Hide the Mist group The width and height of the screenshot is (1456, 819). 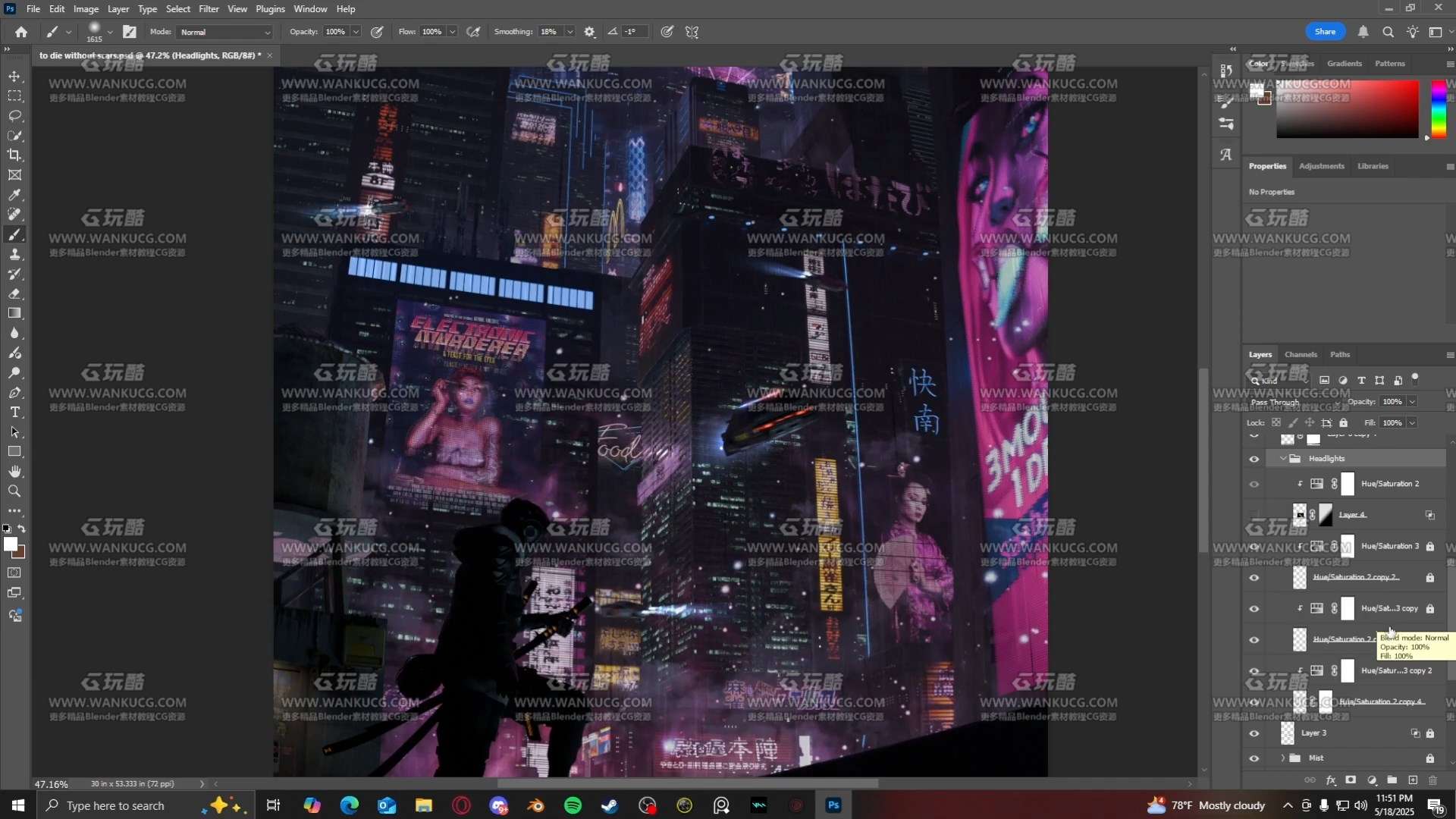click(1254, 758)
